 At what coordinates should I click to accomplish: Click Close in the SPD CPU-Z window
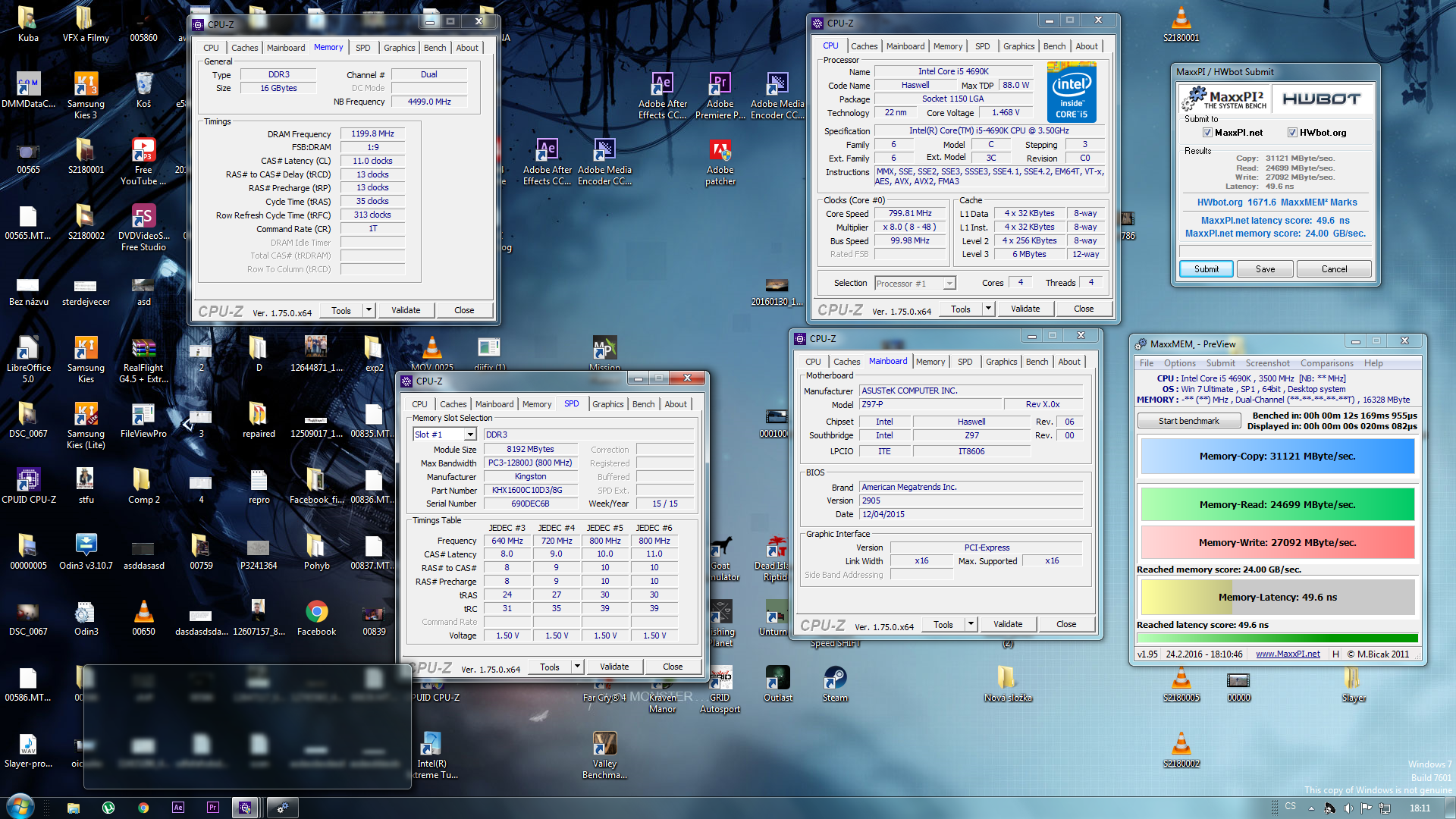tap(673, 667)
